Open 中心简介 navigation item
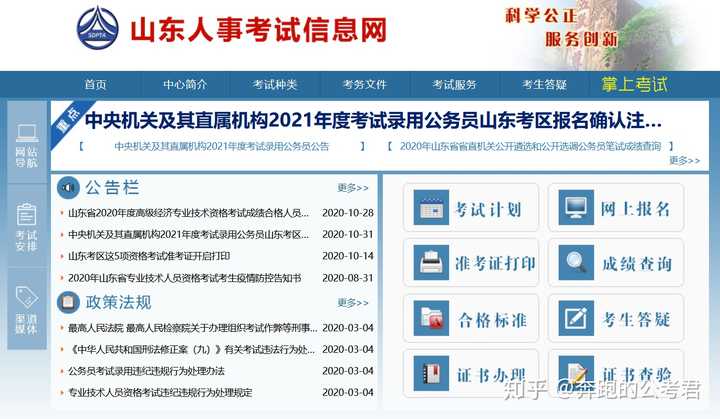Image resolution: width=720 pixels, height=419 pixels. click(185, 85)
